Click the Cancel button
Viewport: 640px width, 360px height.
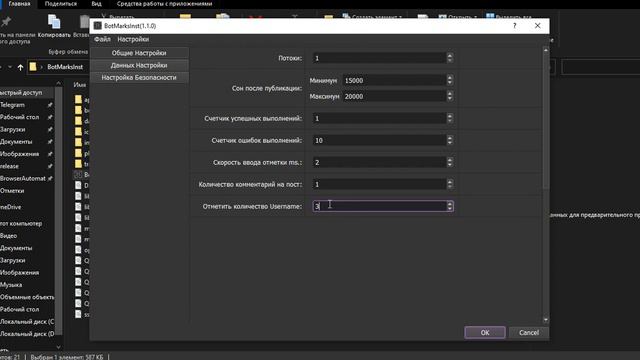tap(529, 332)
